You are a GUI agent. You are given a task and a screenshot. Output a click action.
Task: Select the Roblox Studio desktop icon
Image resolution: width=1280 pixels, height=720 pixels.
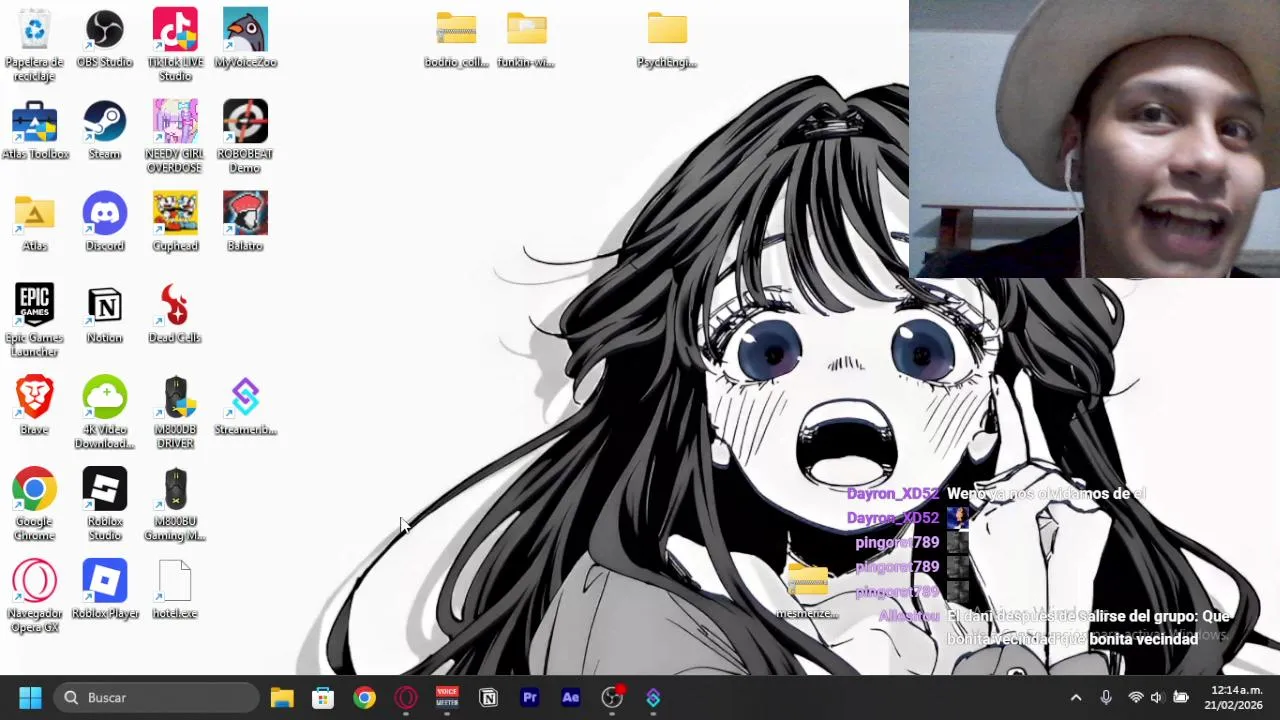click(104, 505)
